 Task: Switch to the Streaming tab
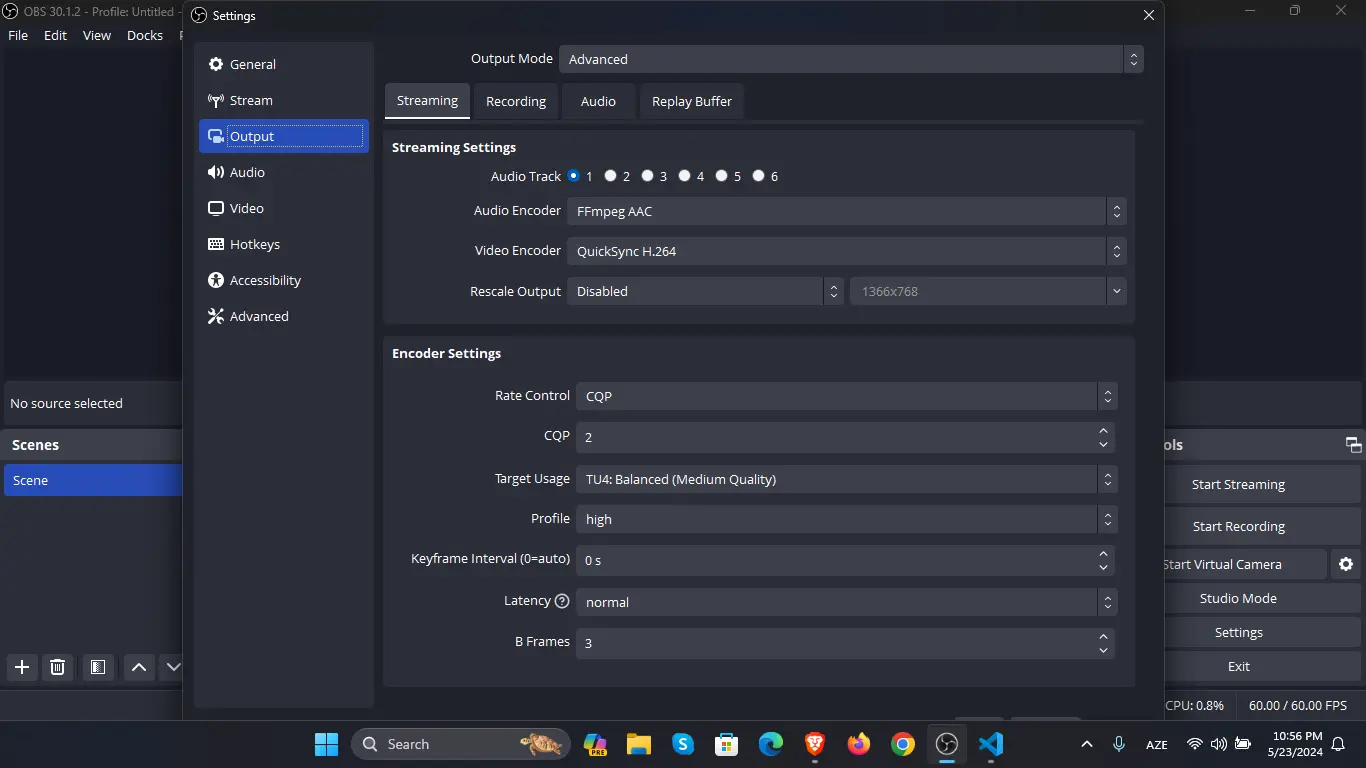click(x=427, y=100)
